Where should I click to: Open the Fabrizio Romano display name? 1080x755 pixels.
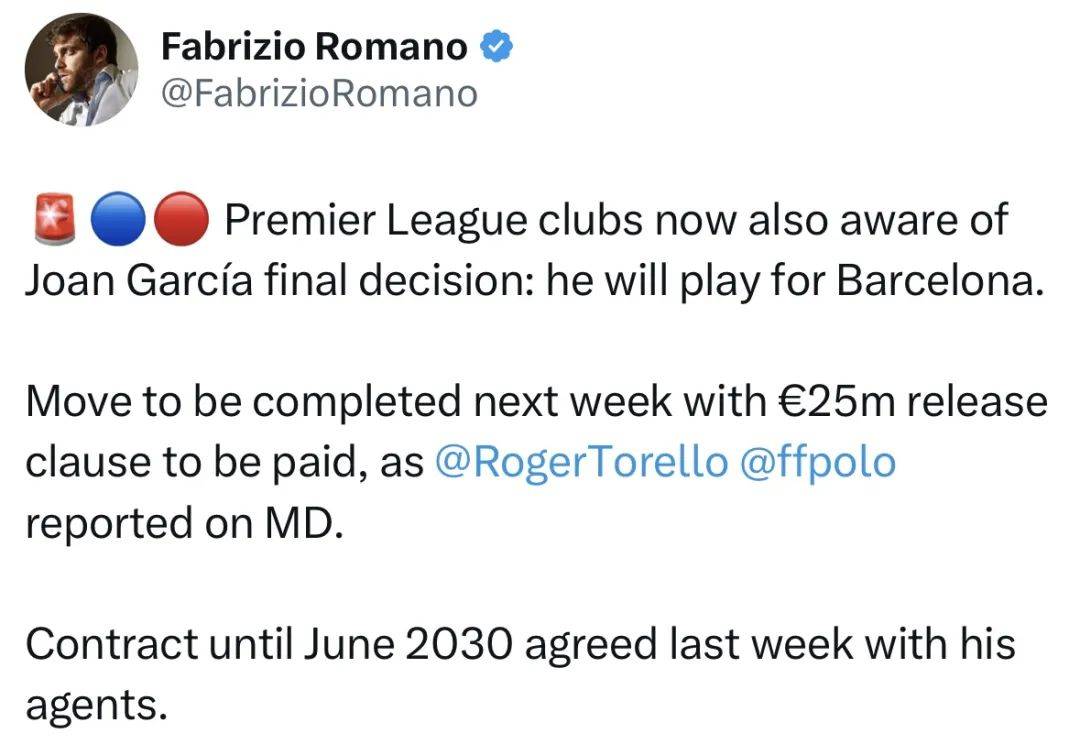314,47
